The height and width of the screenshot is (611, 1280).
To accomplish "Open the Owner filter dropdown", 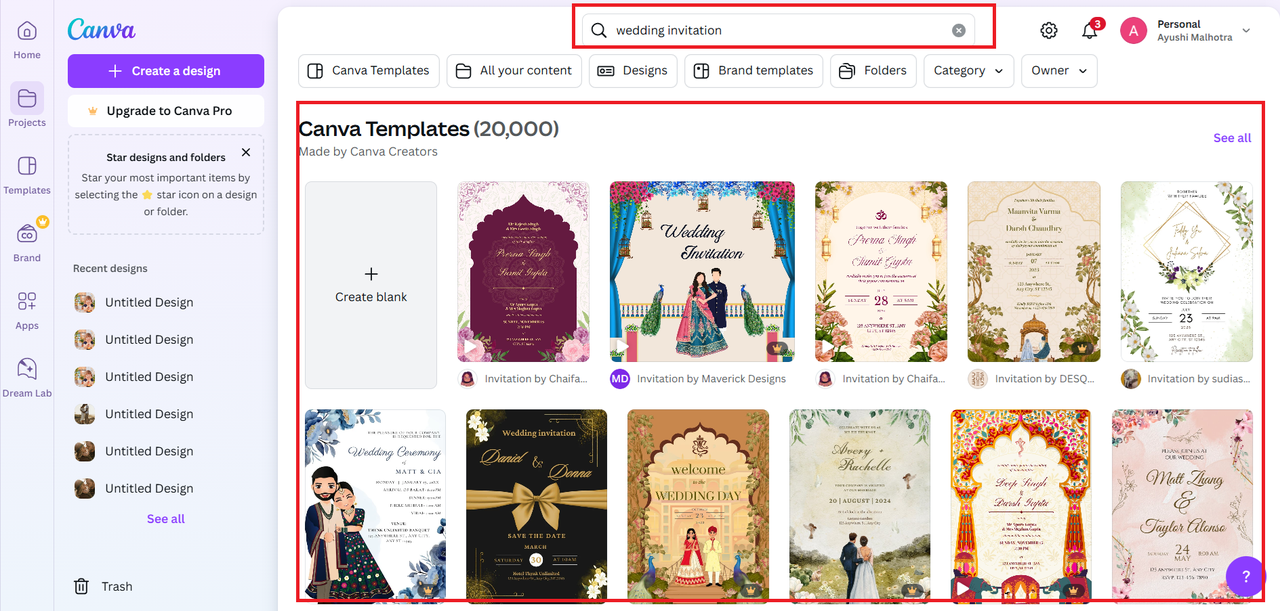I will [x=1059, y=71].
